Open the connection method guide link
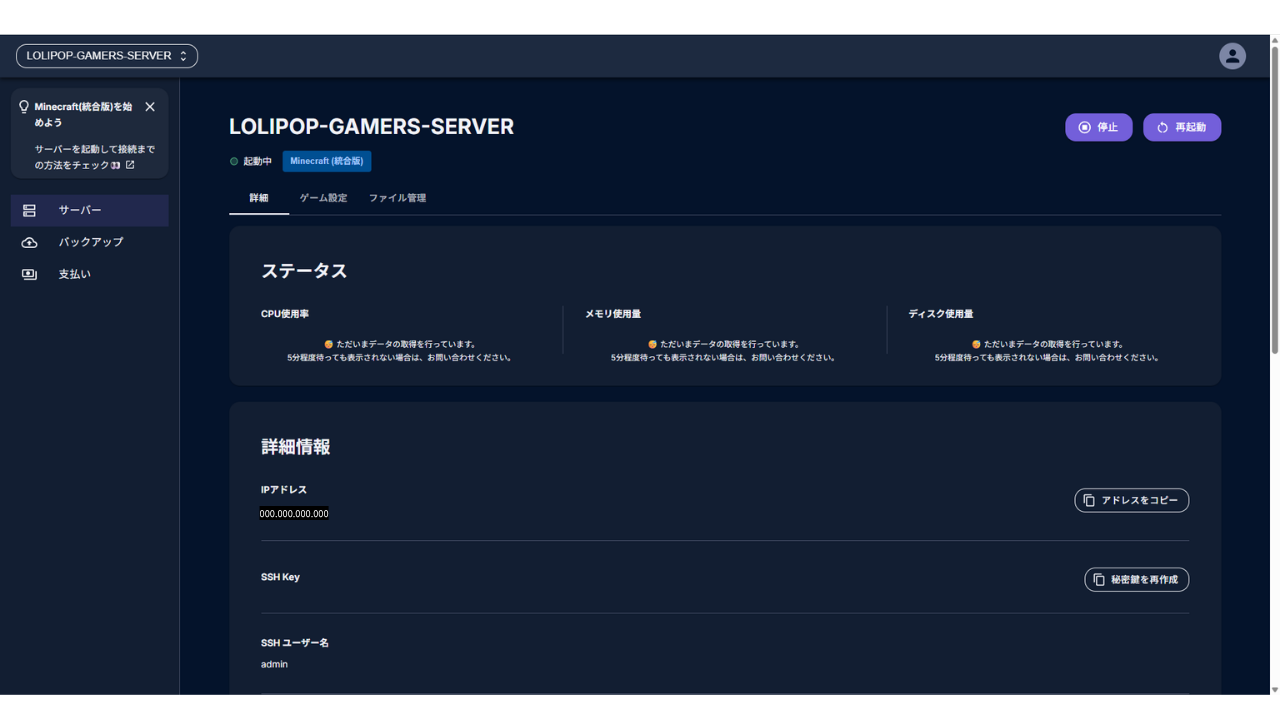Viewport: 1280px width, 720px height. click(x=95, y=157)
